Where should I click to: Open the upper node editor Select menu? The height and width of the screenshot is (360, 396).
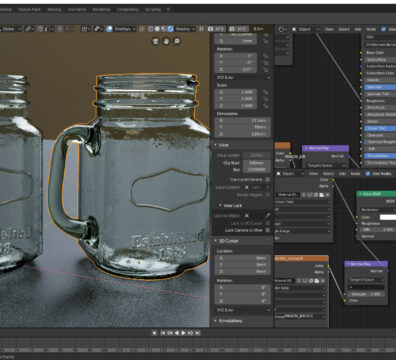point(344,29)
